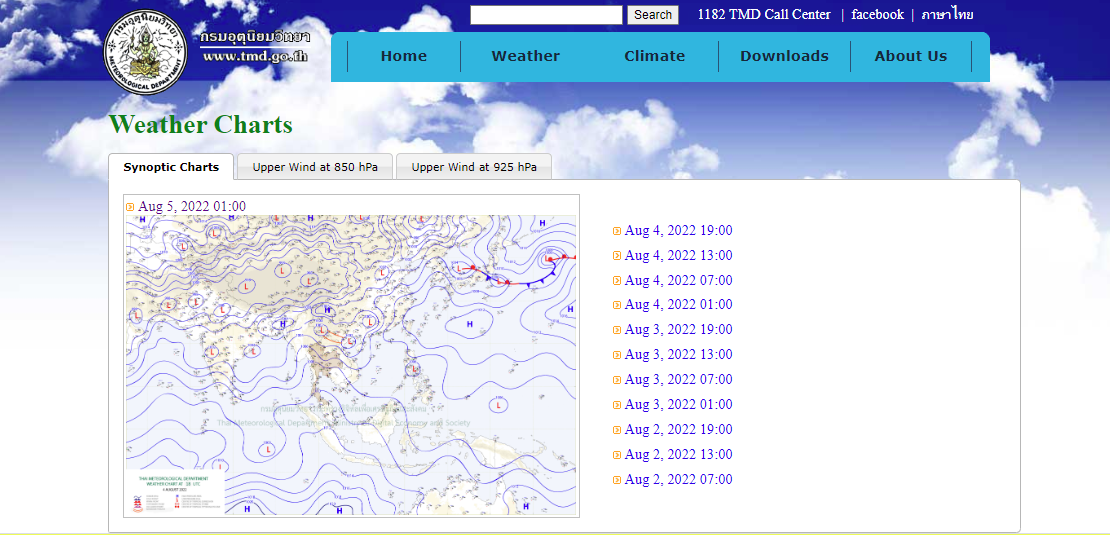Viewport: 1110px width, 535px height.
Task: Switch to Upper Wind at 850 hPa tab
Action: 315,168
